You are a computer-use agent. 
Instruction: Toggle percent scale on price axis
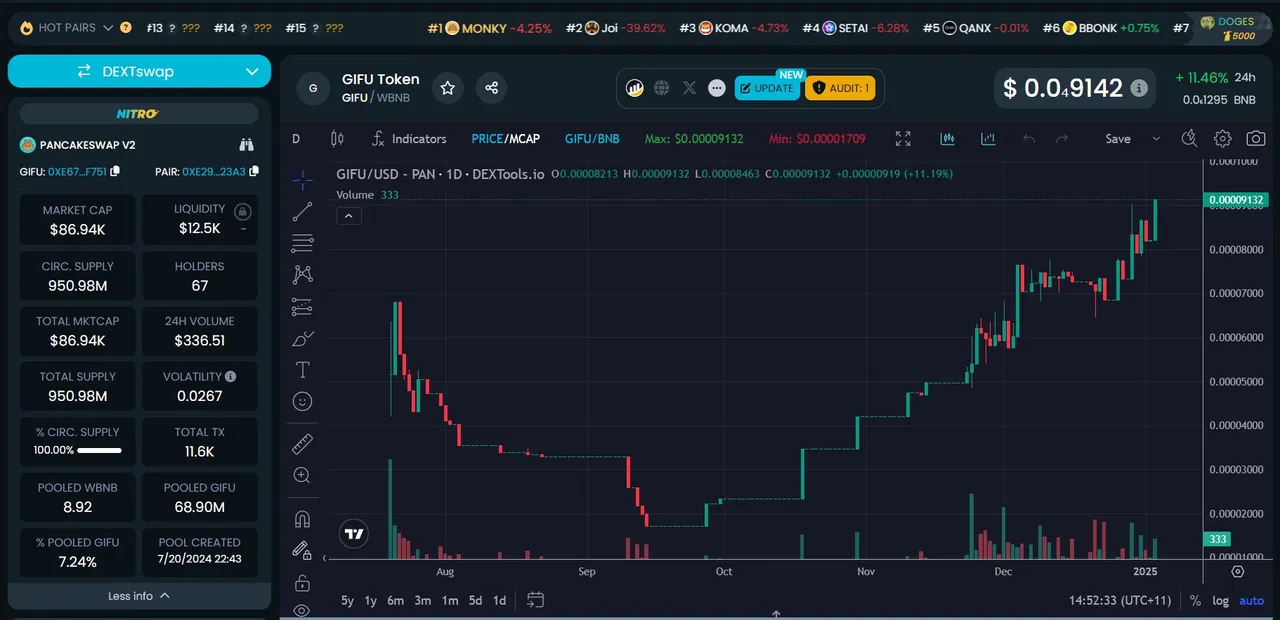coord(1195,601)
